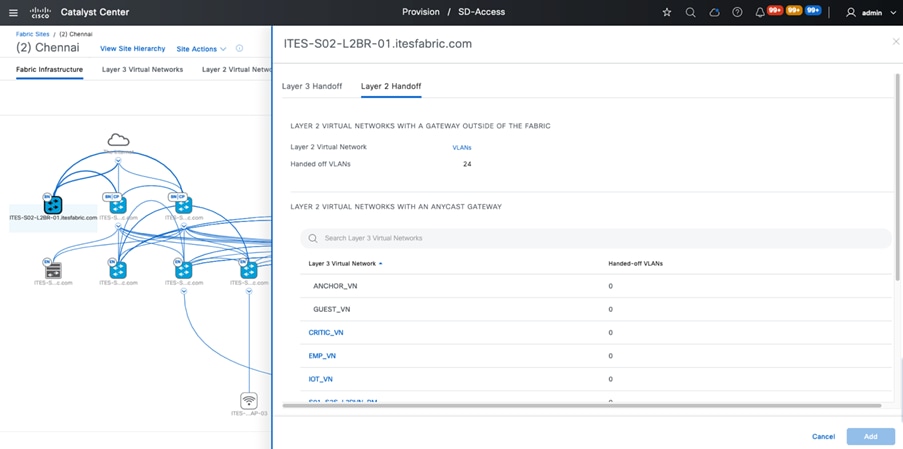The height and width of the screenshot is (449, 903).
Task: Click the orange 99+ alert badge
Action: click(x=794, y=10)
